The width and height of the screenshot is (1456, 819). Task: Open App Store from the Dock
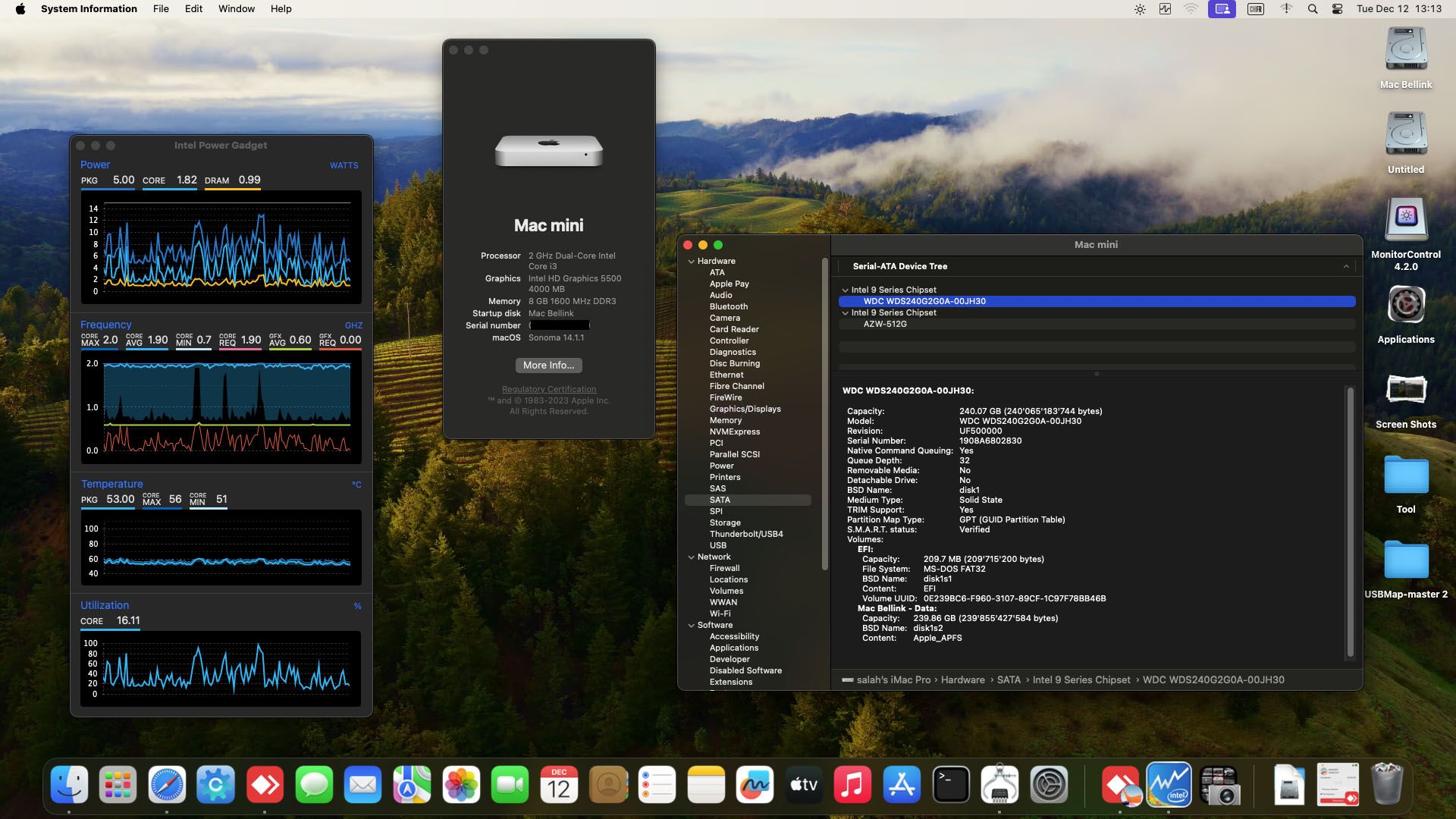[x=902, y=784]
